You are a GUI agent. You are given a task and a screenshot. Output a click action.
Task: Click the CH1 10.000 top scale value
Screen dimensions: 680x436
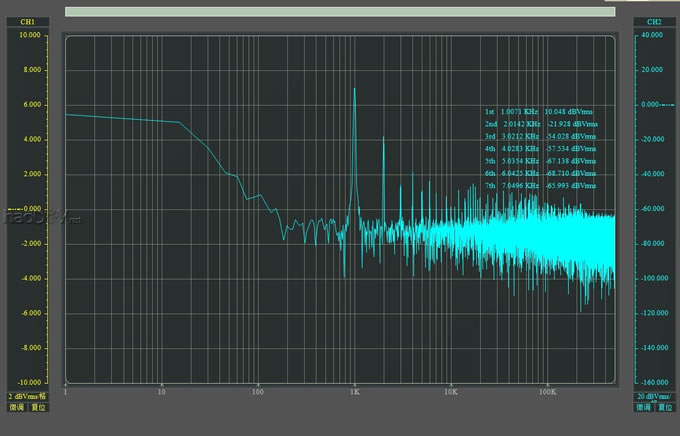click(30, 35)
